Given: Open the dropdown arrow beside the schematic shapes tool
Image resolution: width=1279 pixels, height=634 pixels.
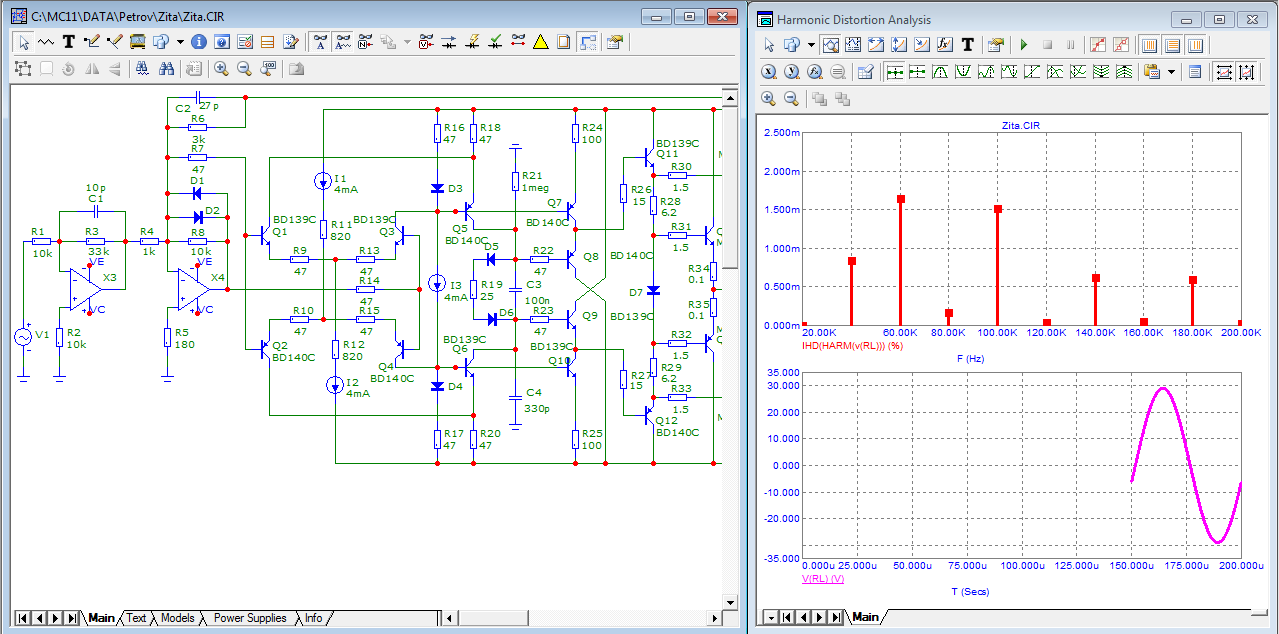Looking at the screenshot, I should coord(180,42).
